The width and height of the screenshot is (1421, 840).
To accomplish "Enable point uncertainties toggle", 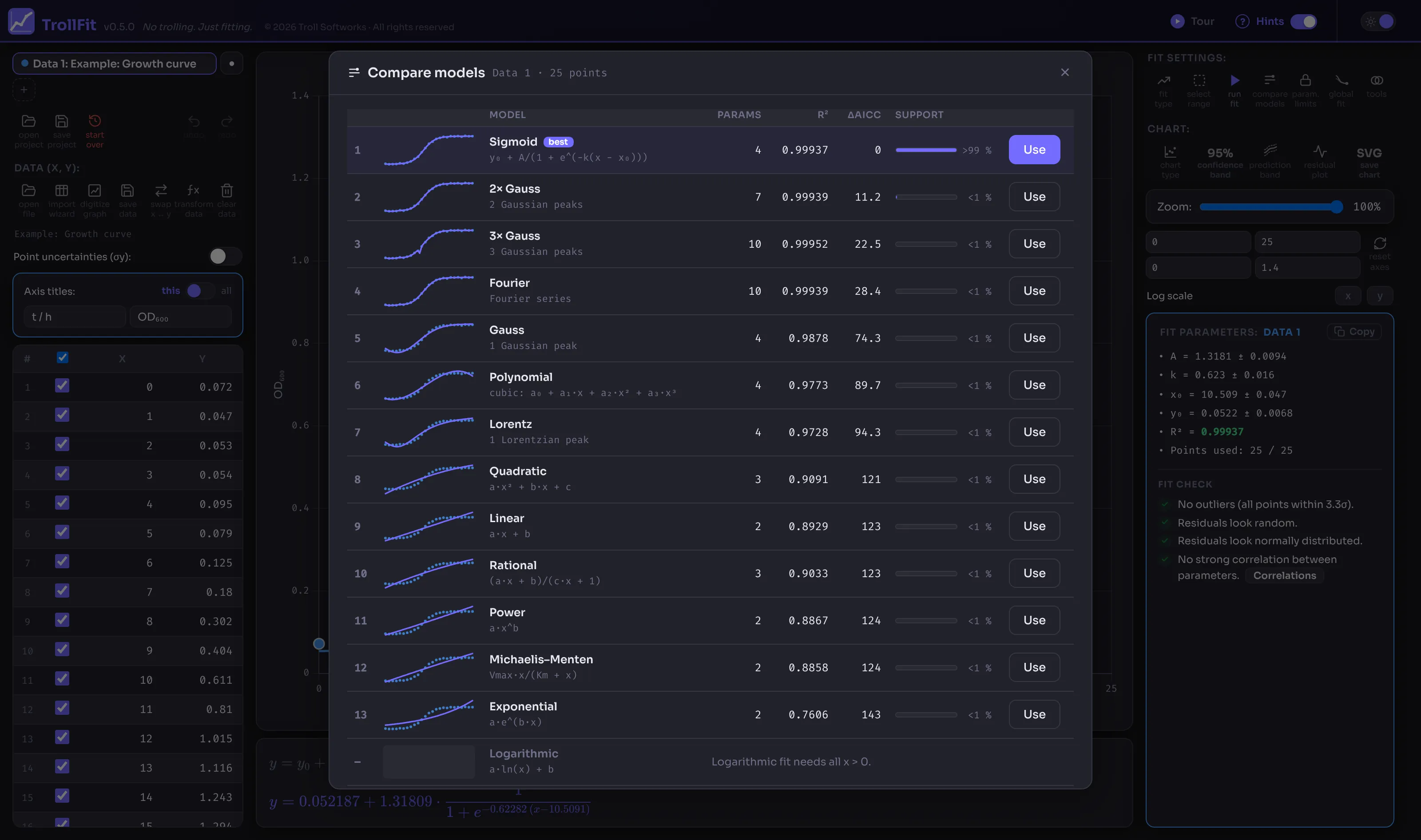I will tap(225, 257).
